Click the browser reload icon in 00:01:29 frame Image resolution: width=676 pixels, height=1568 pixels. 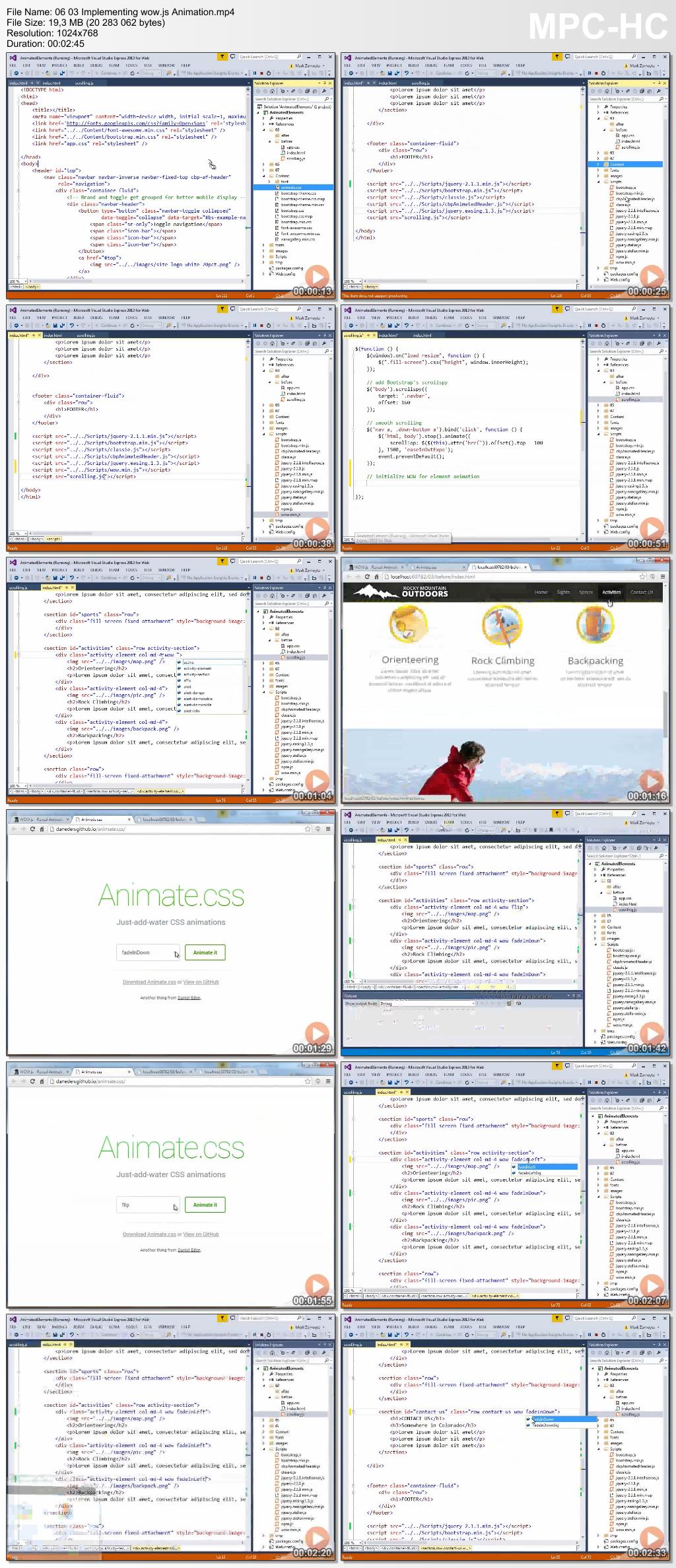click(x=32, y=828)
